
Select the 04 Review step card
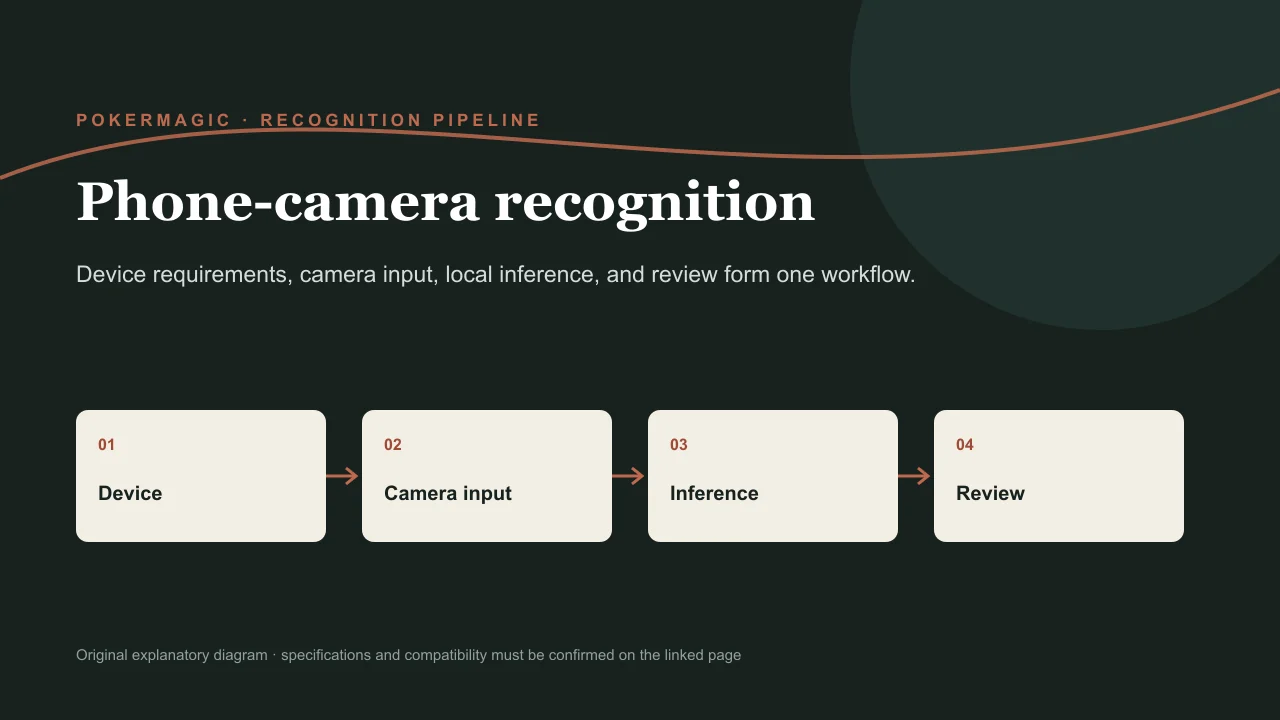(1059, 476)
